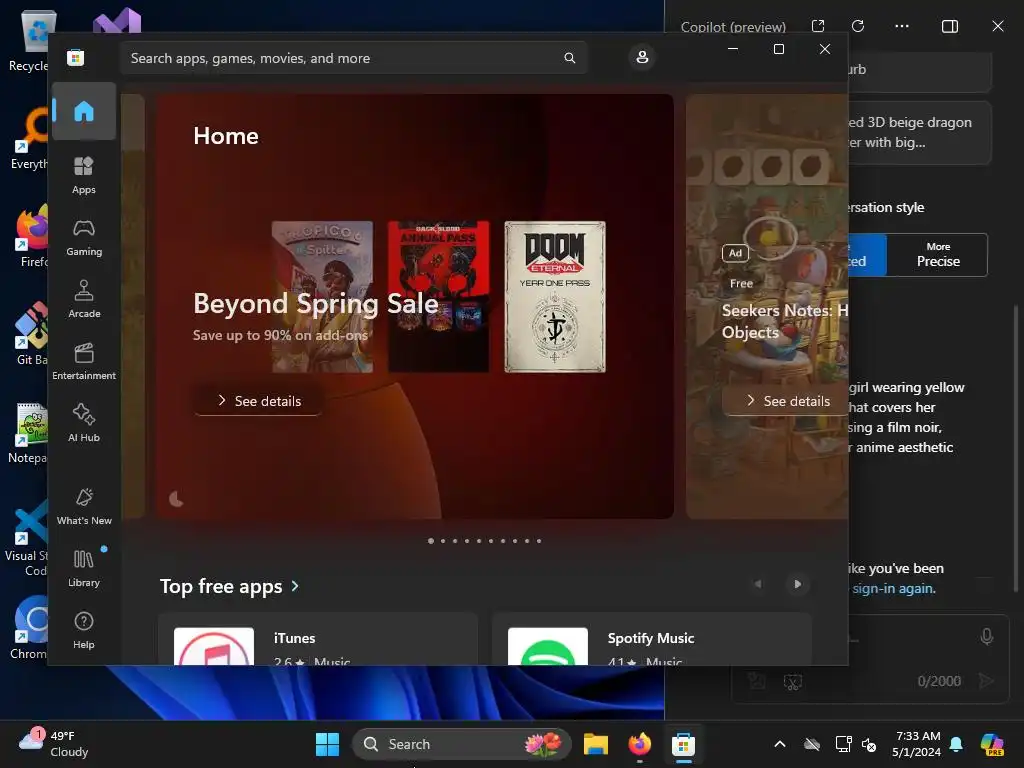Viewport: 1024px width, 768px height.
Task: Select the last carousel page dot
Action: [x=539, y=541]
